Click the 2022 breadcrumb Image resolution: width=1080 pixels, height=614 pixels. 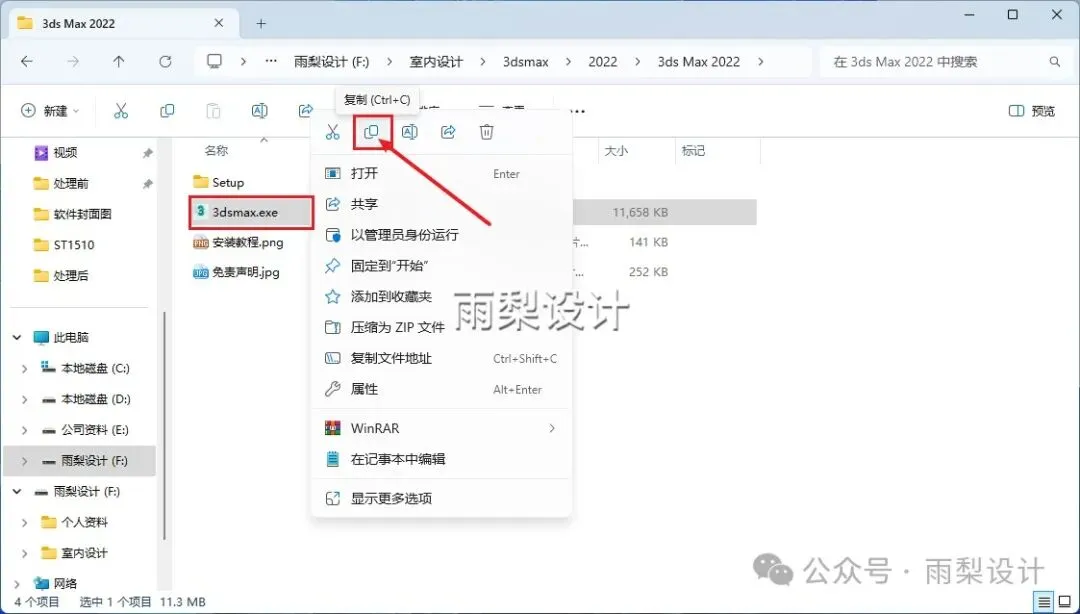coord(603,61)
